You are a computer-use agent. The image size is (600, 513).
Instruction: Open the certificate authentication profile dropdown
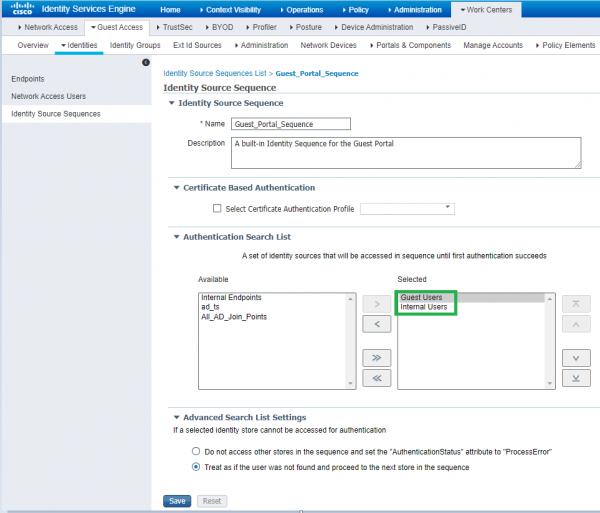406,209
